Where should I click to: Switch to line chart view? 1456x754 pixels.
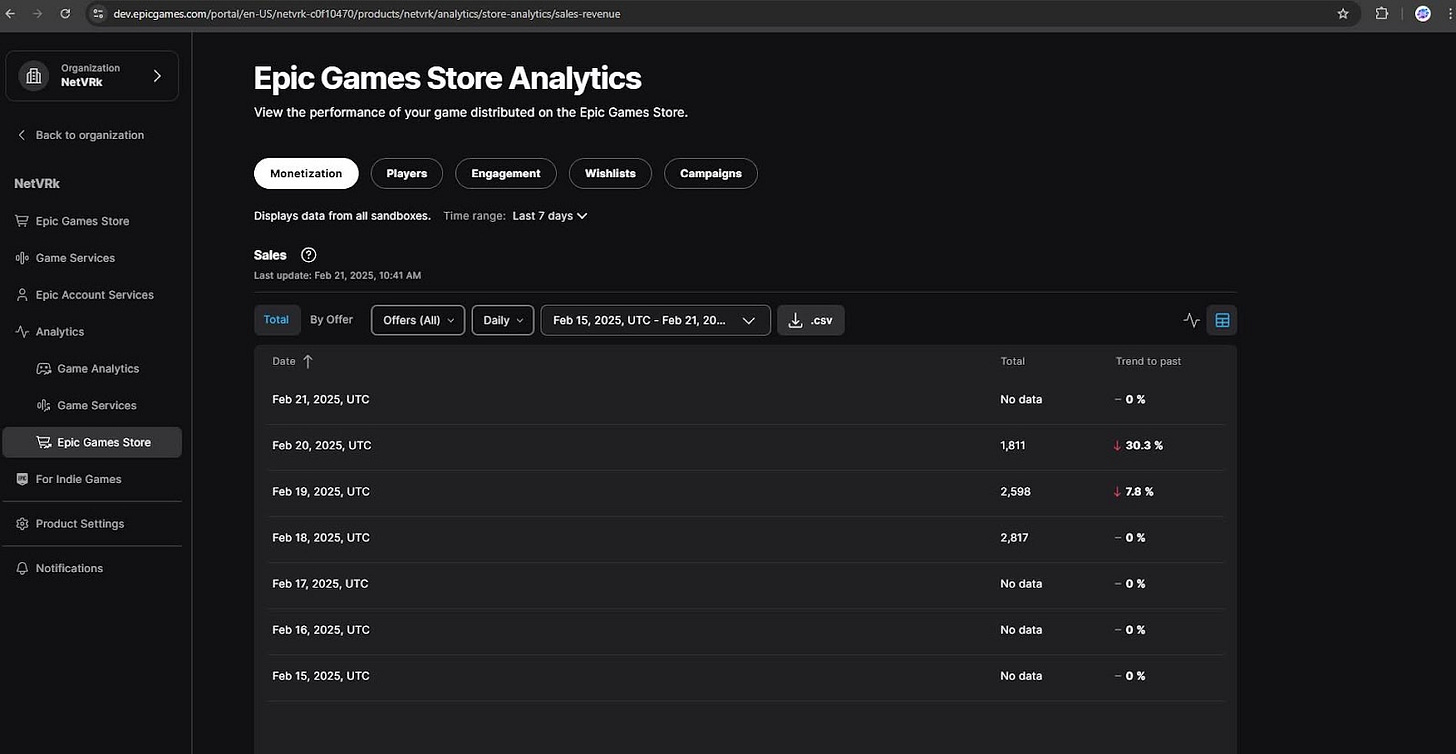click(x=1191, y=320)
